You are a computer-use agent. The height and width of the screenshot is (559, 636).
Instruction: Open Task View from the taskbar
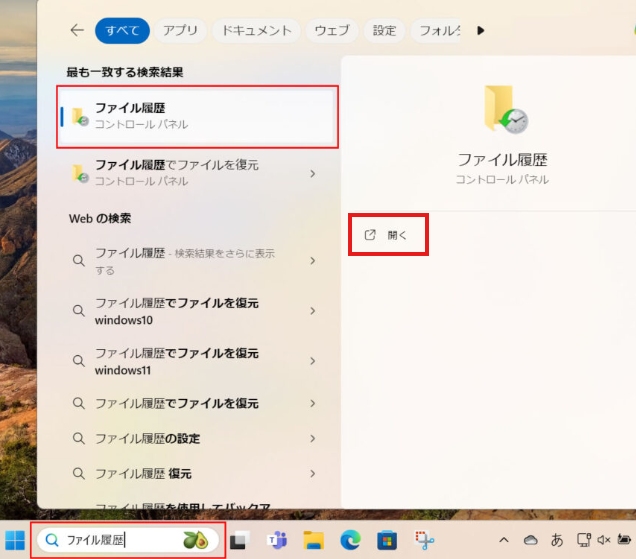click(x=240, y=540)
